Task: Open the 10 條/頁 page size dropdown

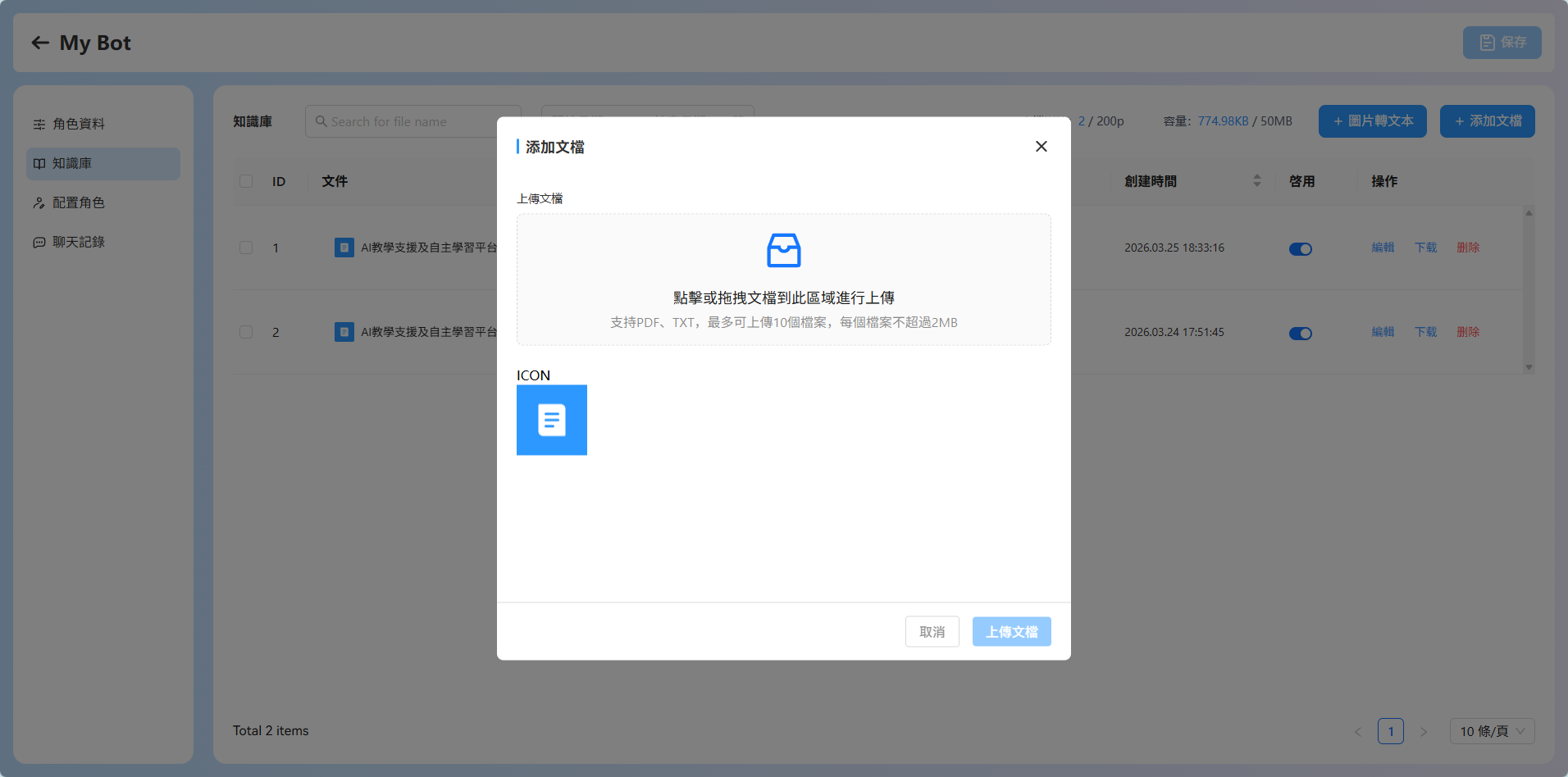Action: point(1493,731)
